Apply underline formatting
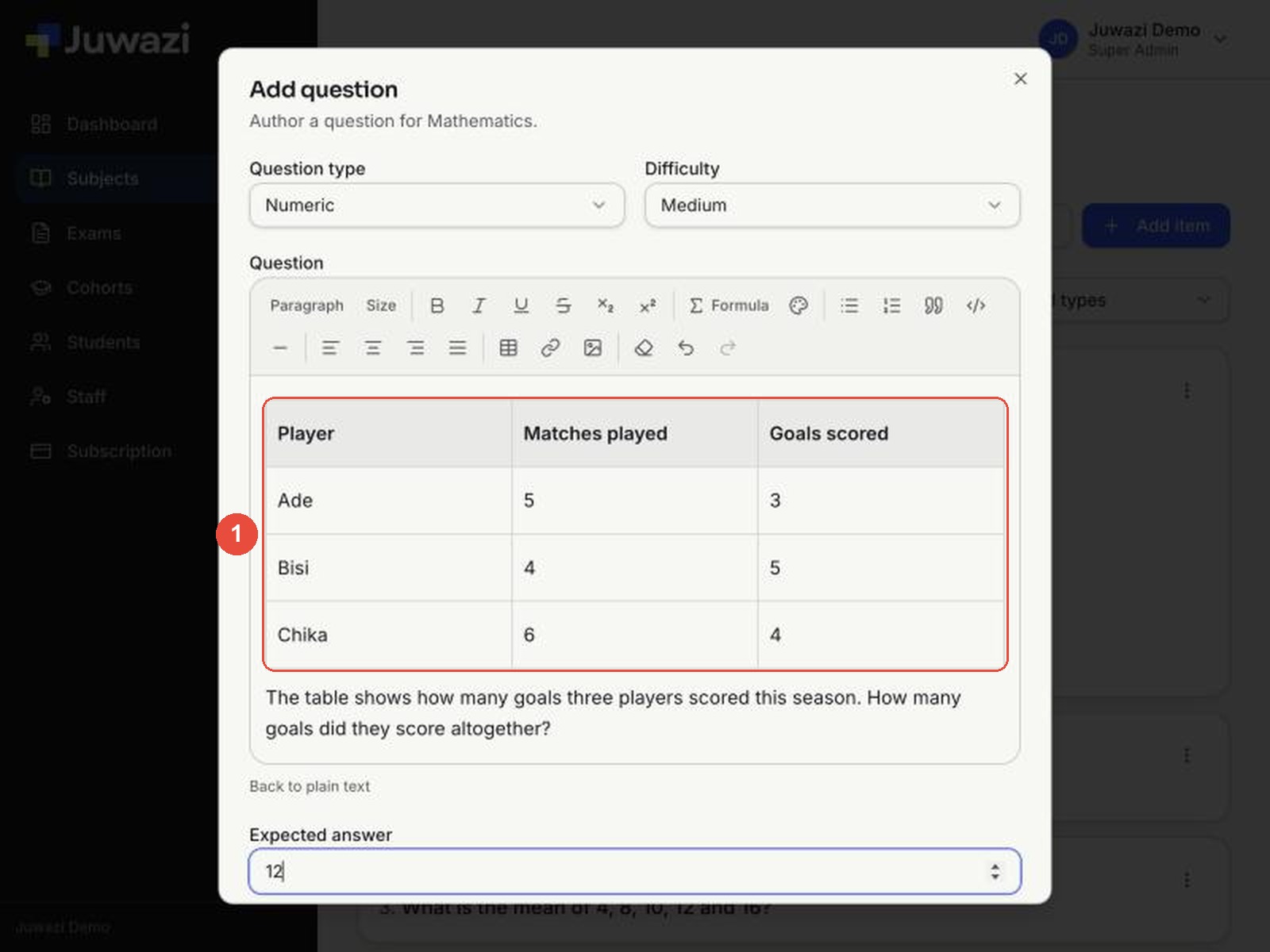 (x=521, y=305)
